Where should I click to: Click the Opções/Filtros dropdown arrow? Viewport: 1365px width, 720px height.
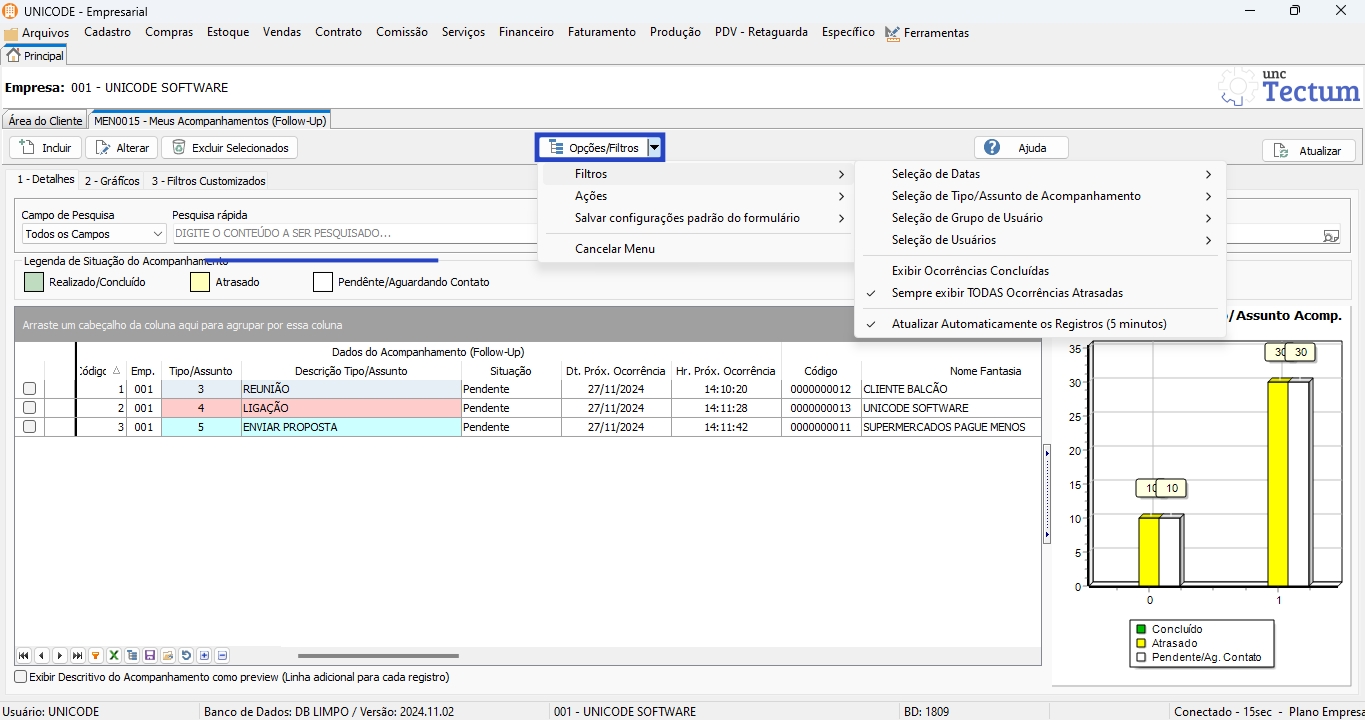[x=654, y=148]
